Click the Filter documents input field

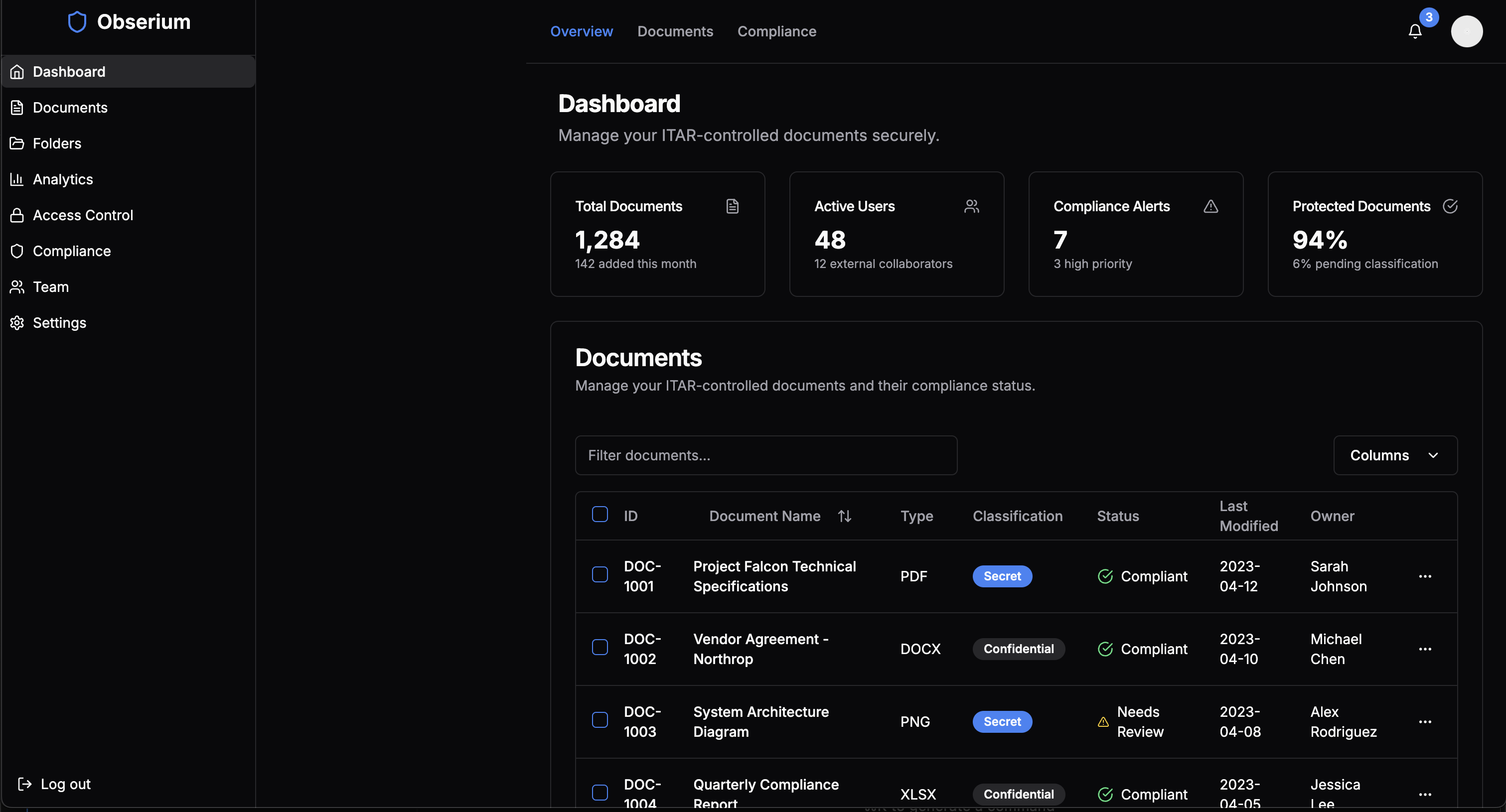click(x=766, y=455)
